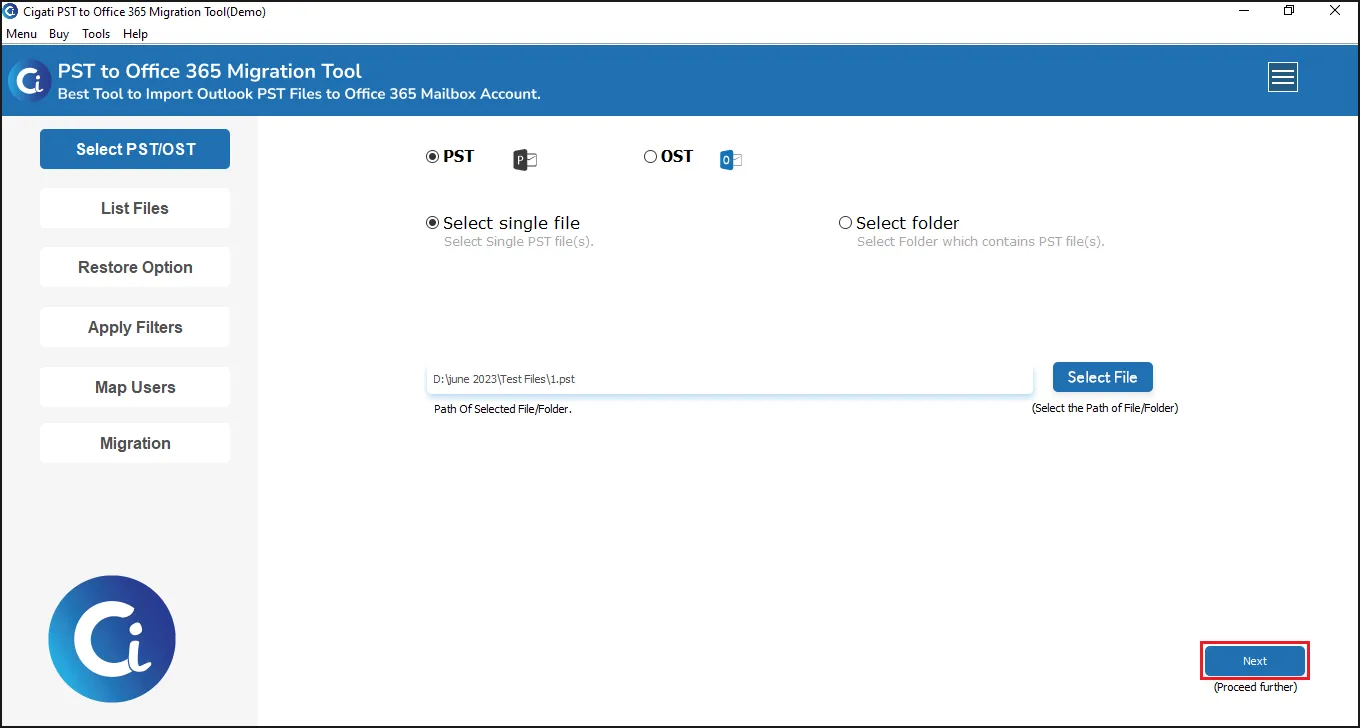Screen dimensions: 1360x728
Task: Click the Next button
Action: tap(1255, 661)
